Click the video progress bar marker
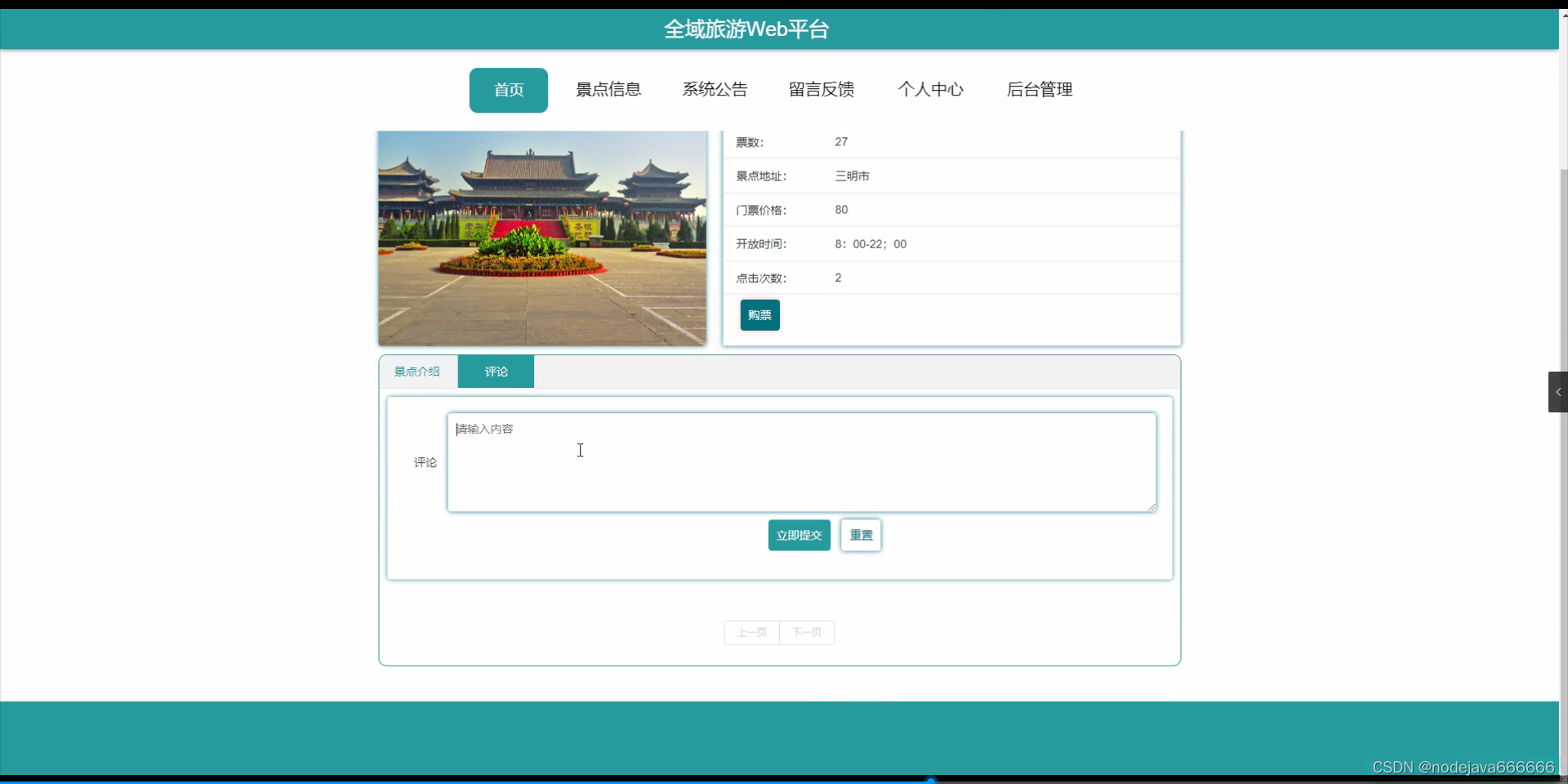This screenshot has height=784, width=1568. point(930,781)
